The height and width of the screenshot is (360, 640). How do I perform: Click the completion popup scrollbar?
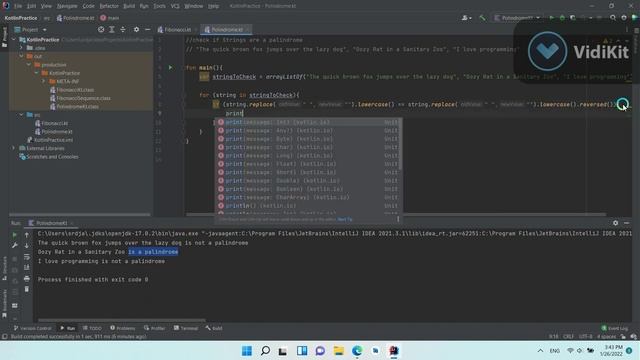tap(400, 144)
